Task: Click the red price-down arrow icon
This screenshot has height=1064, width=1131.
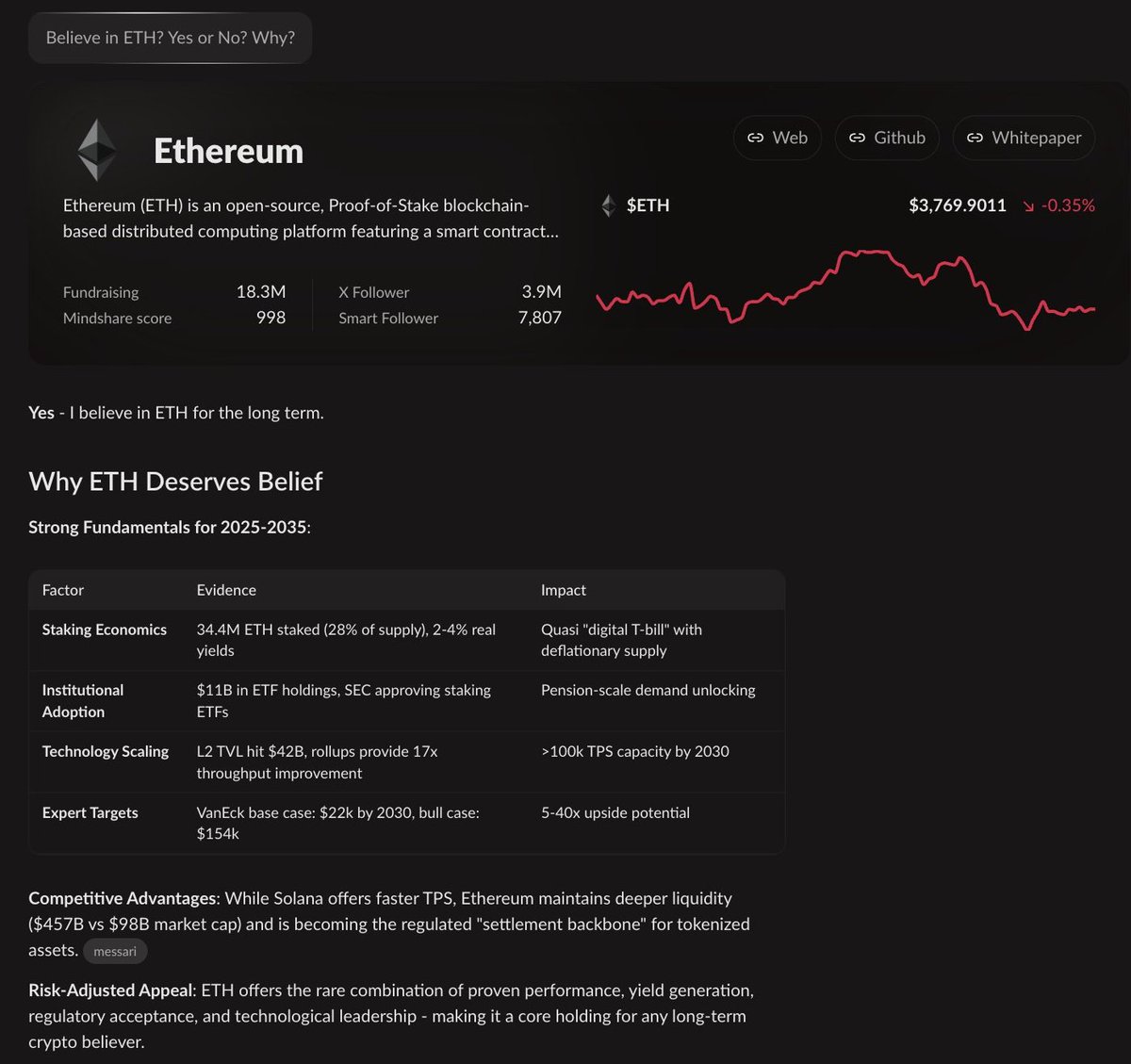Action: coord(1028,205)
